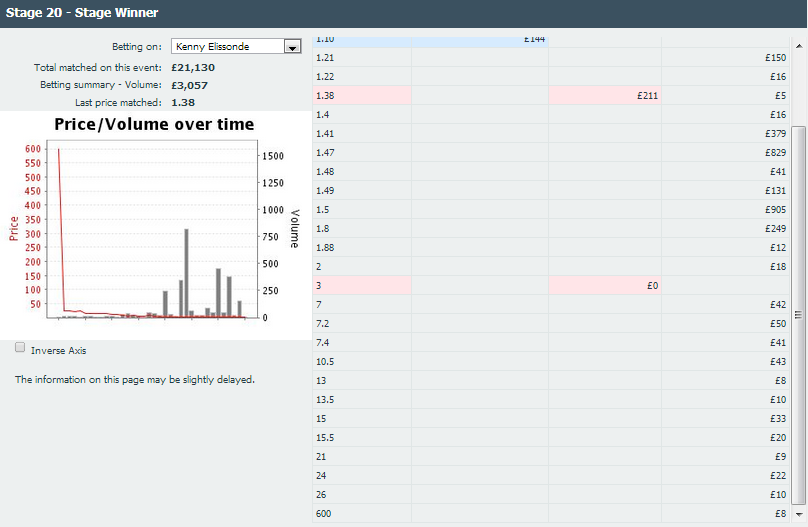This screenshot has width=808, height=527.
Task: Click the Stage 20 - Stage Winner header
Action: tap(82, 13)
